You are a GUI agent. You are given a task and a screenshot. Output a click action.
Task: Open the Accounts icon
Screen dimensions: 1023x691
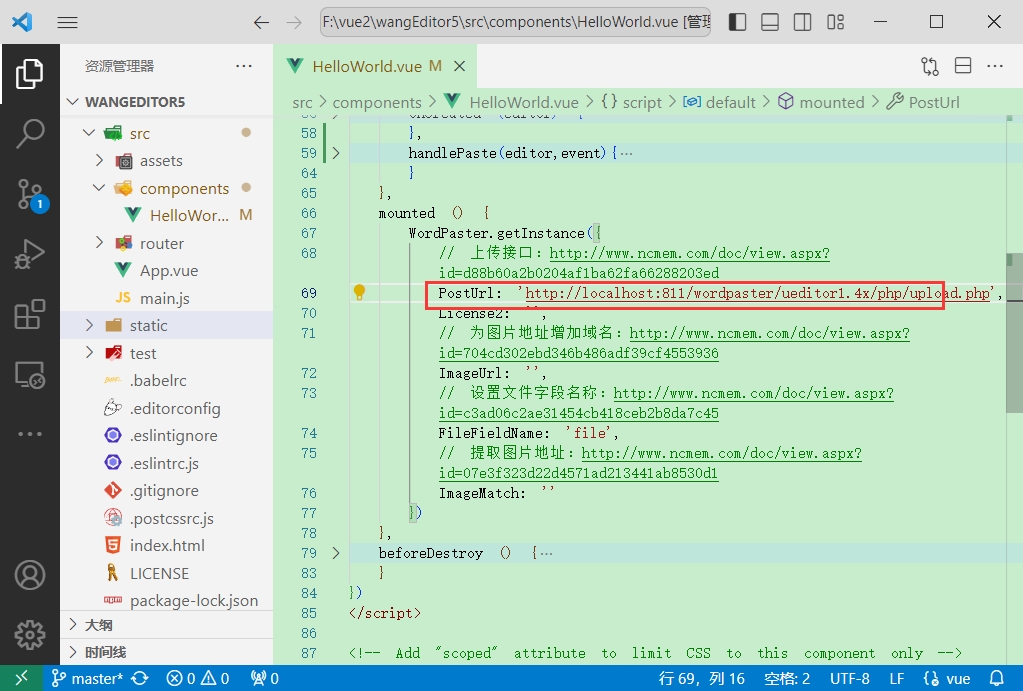[x=30, y=575]
